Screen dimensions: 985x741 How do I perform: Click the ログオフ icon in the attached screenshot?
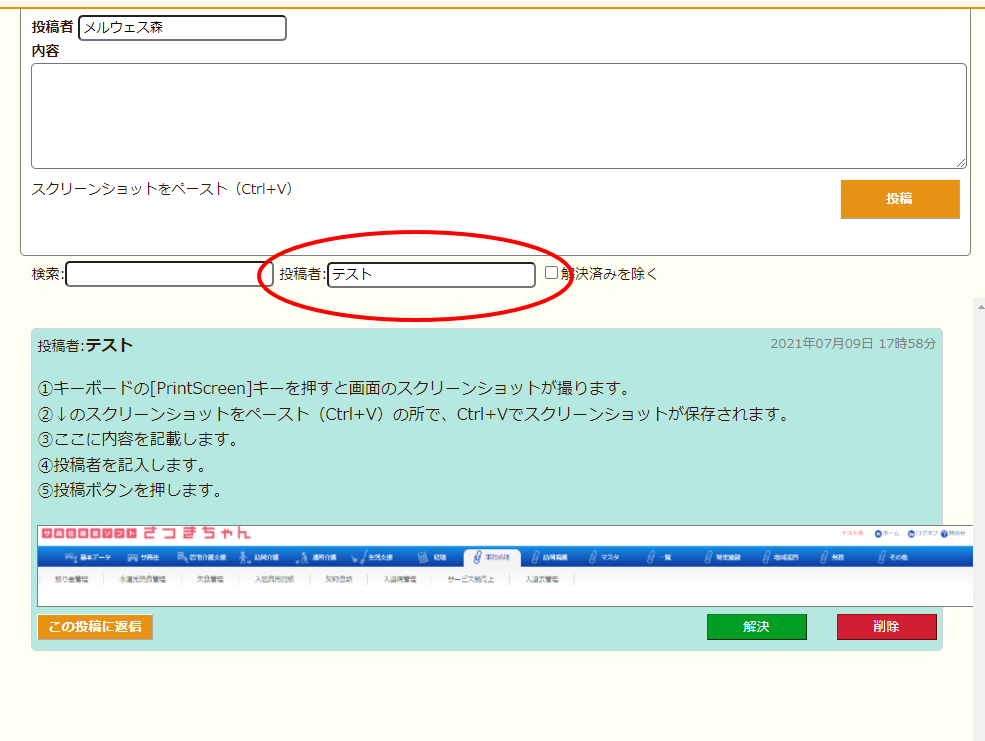coord(921,534)
